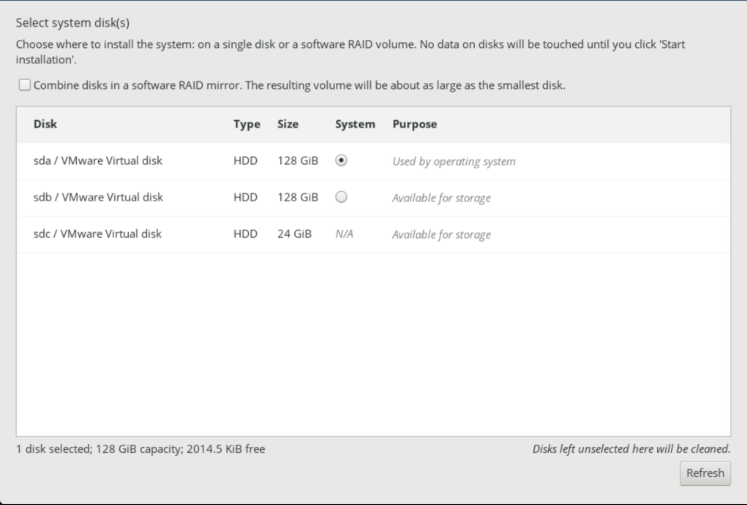Select the sdb / VMware Virtual disk entry

click(x=98, y=197)
